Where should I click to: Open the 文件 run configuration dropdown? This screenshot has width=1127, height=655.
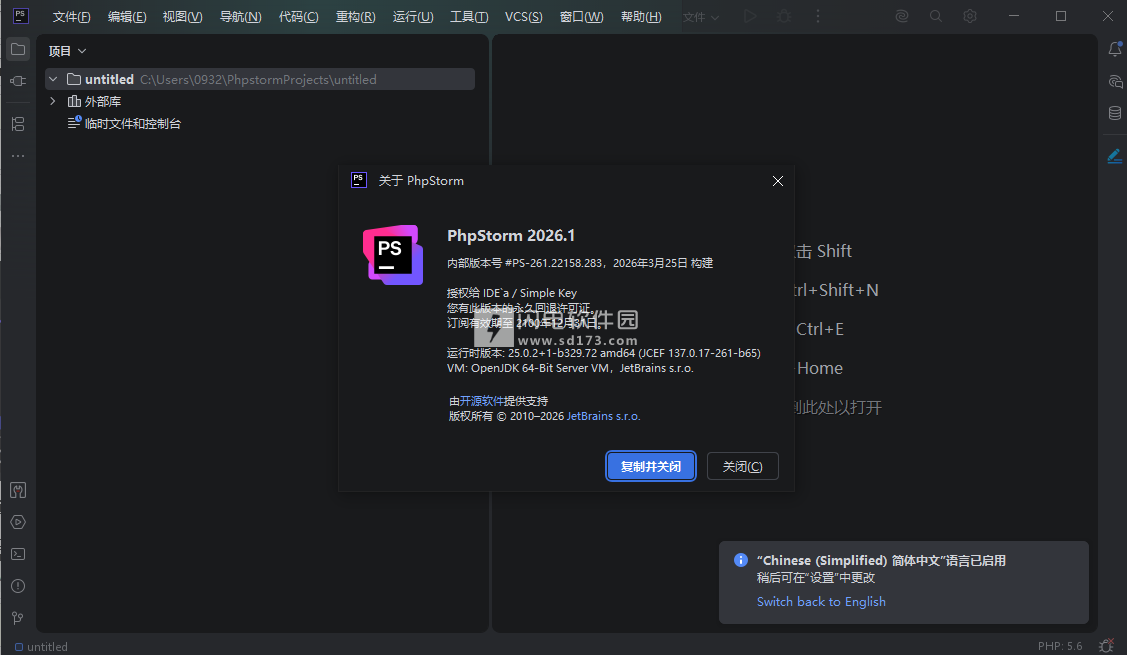tap(700, 17)
